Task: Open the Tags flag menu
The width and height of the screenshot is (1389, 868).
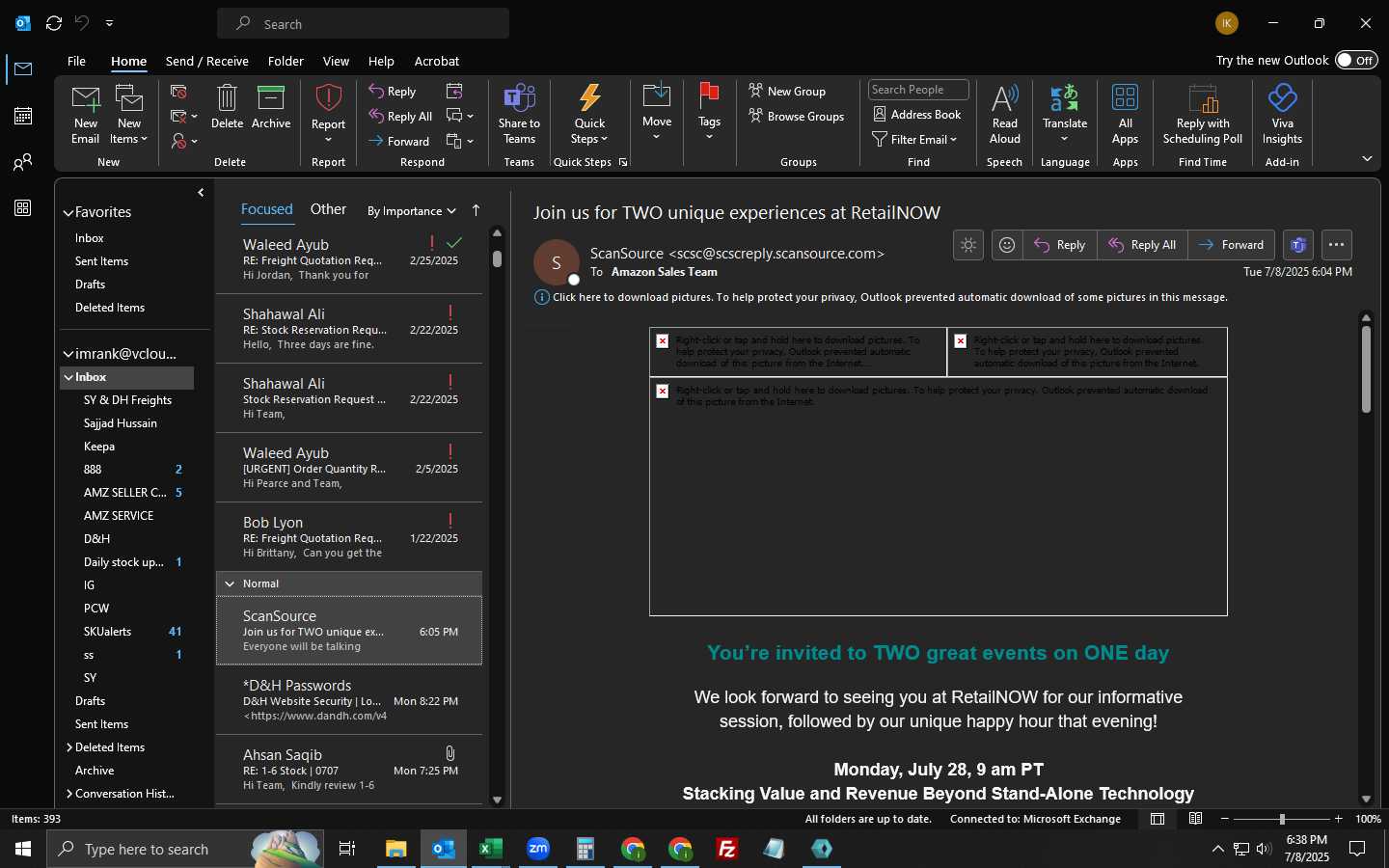Action: pyautogui.click(x=709, y=113)
